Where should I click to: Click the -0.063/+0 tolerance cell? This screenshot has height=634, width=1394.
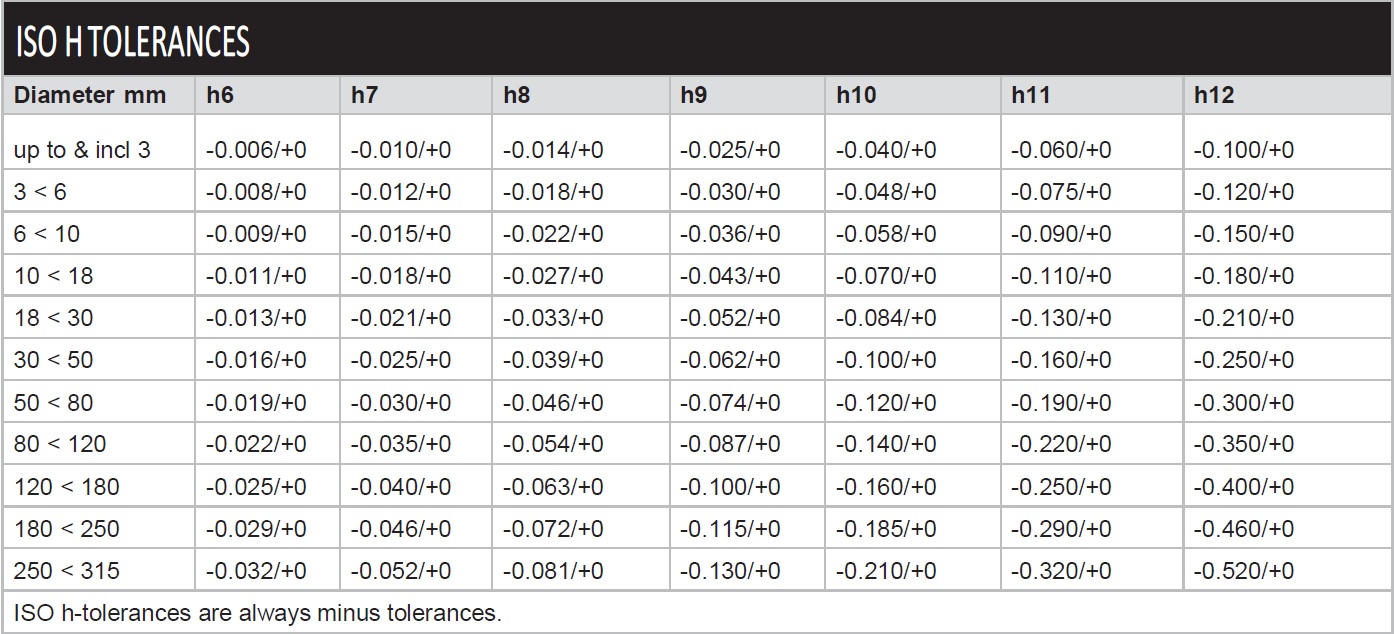click(553, 487)
